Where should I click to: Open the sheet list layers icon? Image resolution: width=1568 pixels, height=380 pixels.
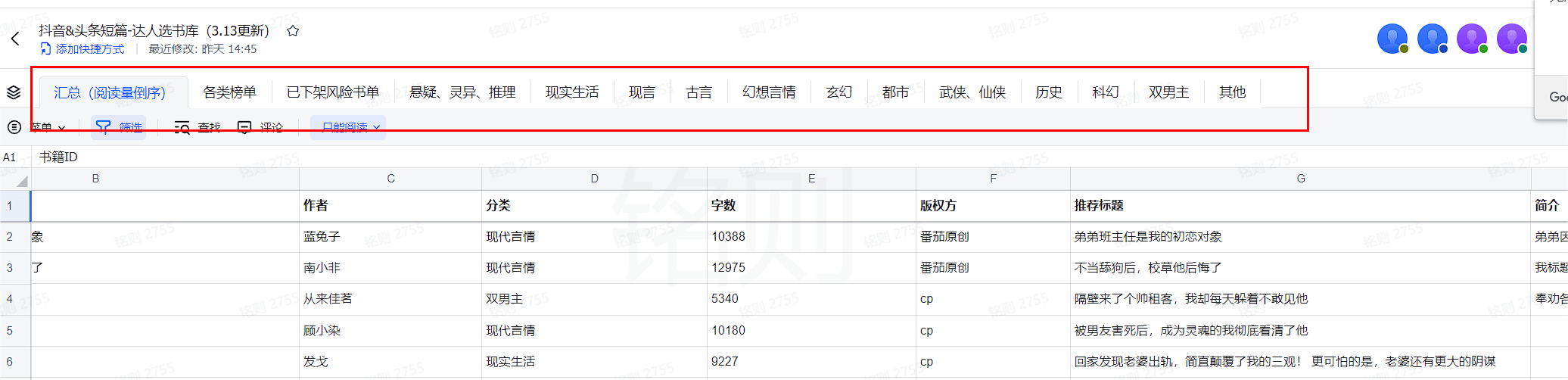pyautogui.click(x=14, y=92)
